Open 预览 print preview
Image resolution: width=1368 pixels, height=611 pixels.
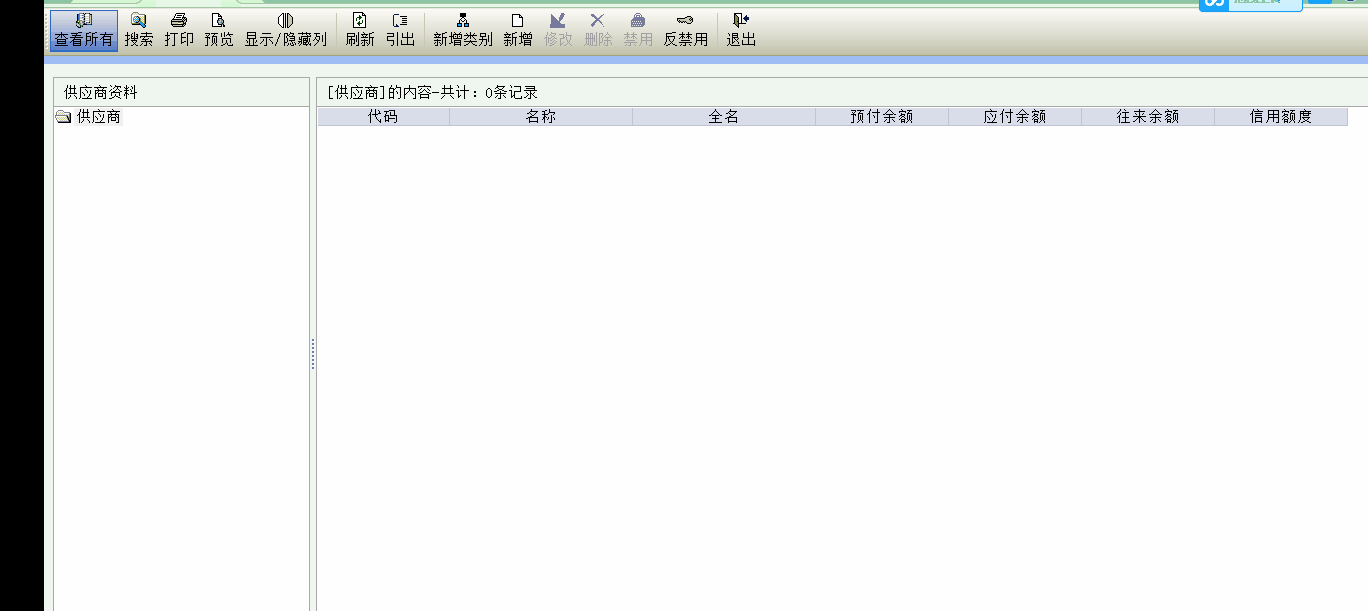(219, 30)
